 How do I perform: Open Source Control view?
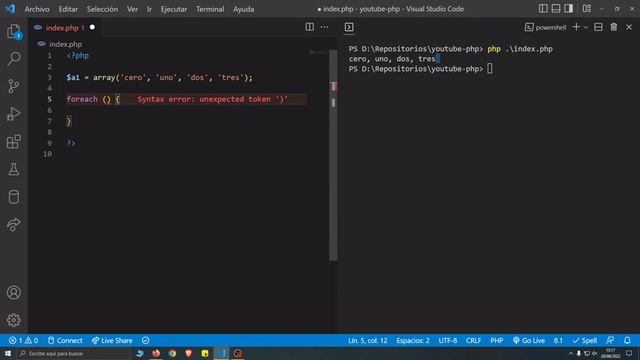pyautogui.click(x=13, y=86)
